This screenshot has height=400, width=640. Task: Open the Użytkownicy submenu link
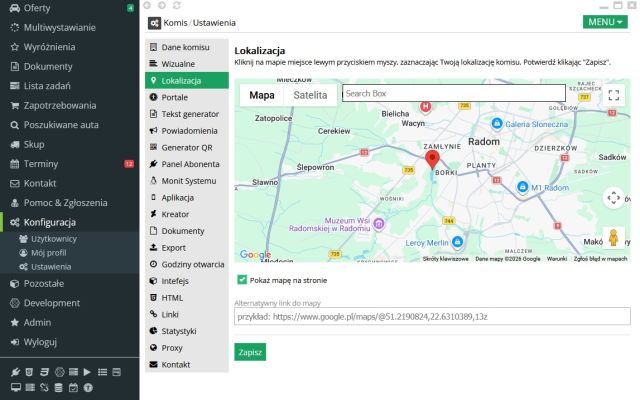(54, 240)
